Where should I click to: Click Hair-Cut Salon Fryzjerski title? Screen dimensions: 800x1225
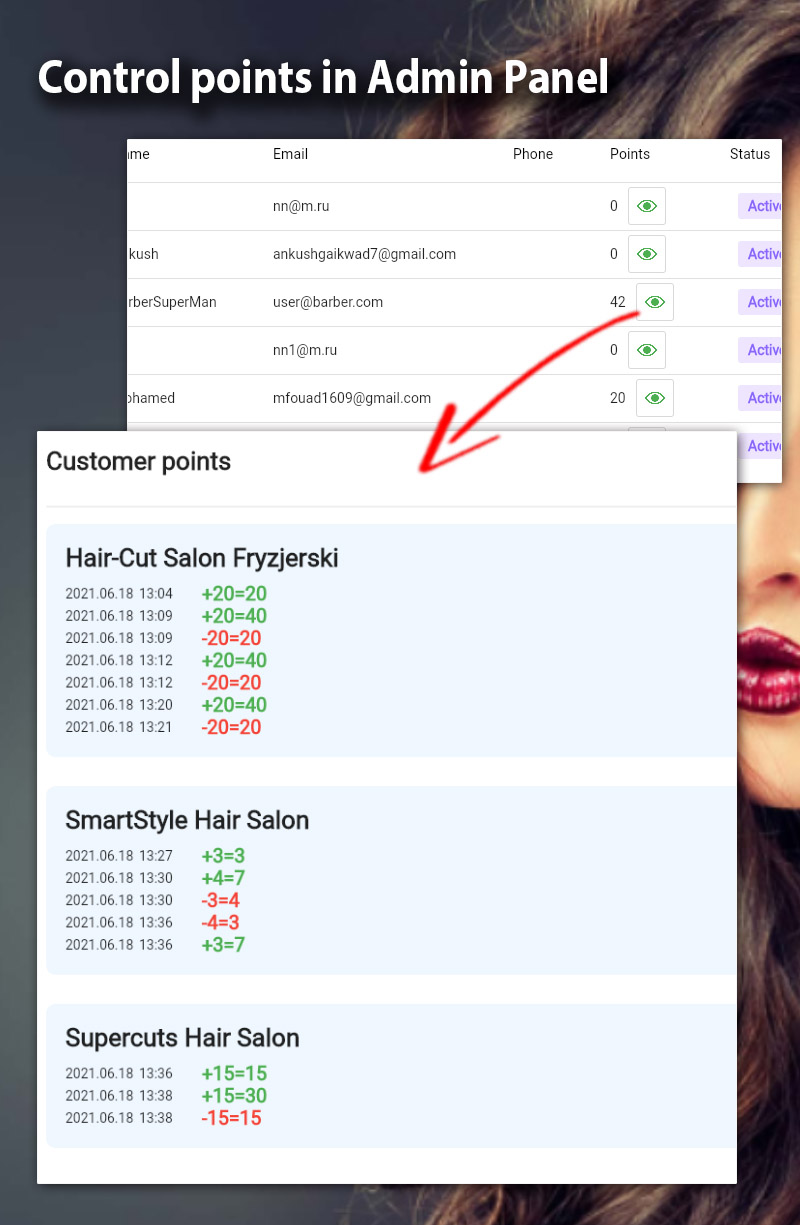point(202,558)
